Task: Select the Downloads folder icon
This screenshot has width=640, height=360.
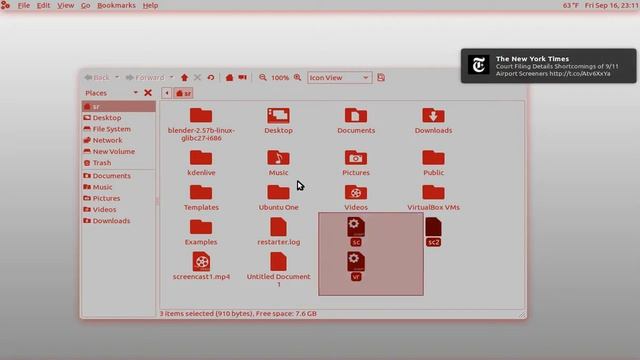Action: [x=433, y=121]
